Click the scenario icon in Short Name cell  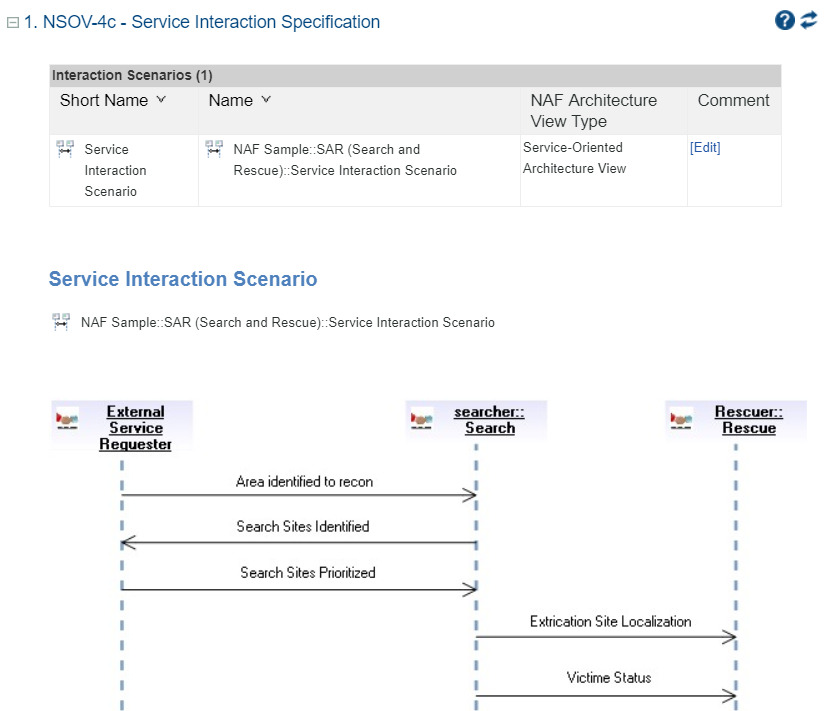(x=65, y=149)
